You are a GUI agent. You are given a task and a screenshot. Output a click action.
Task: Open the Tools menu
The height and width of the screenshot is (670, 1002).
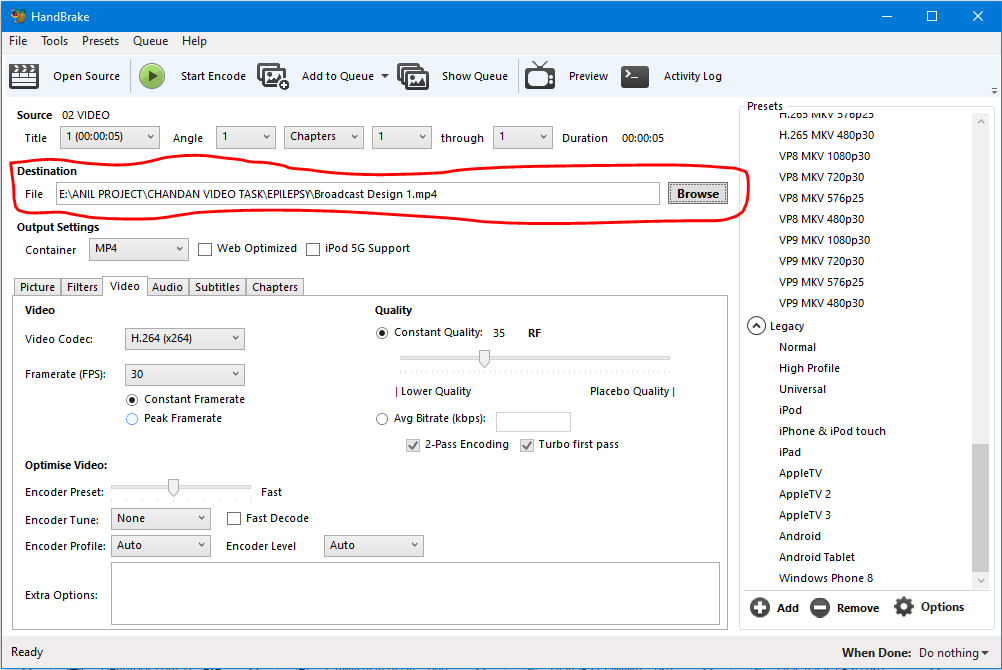click(x=54, y=41)
